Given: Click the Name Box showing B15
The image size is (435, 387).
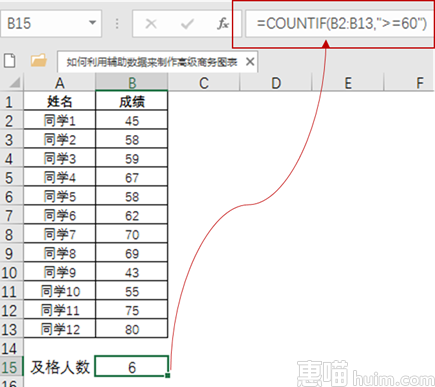Looking at the screenshot, I should tap(51, 23).
